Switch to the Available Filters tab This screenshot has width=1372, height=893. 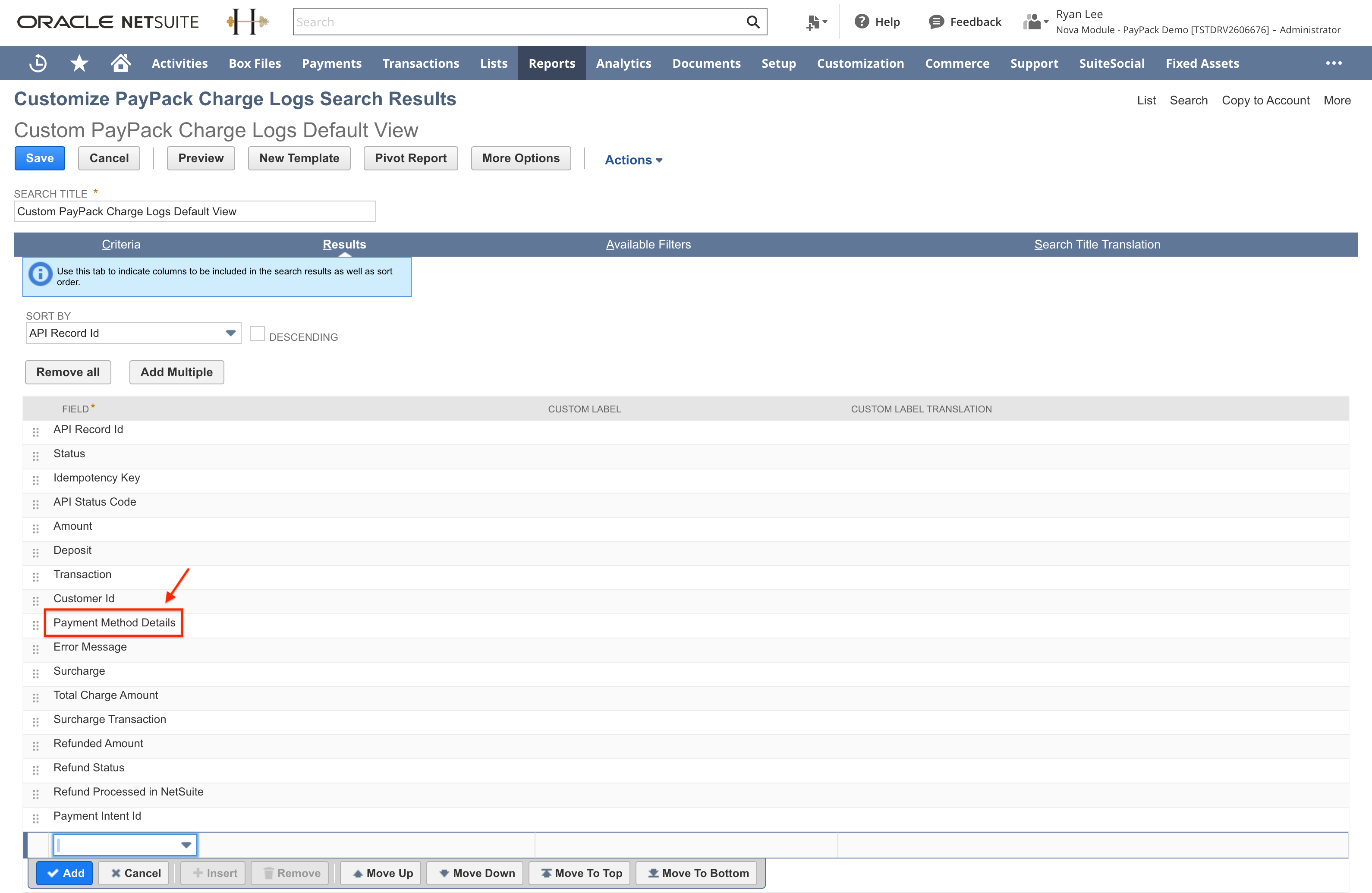pyautogui.click(x=648, y=245)
